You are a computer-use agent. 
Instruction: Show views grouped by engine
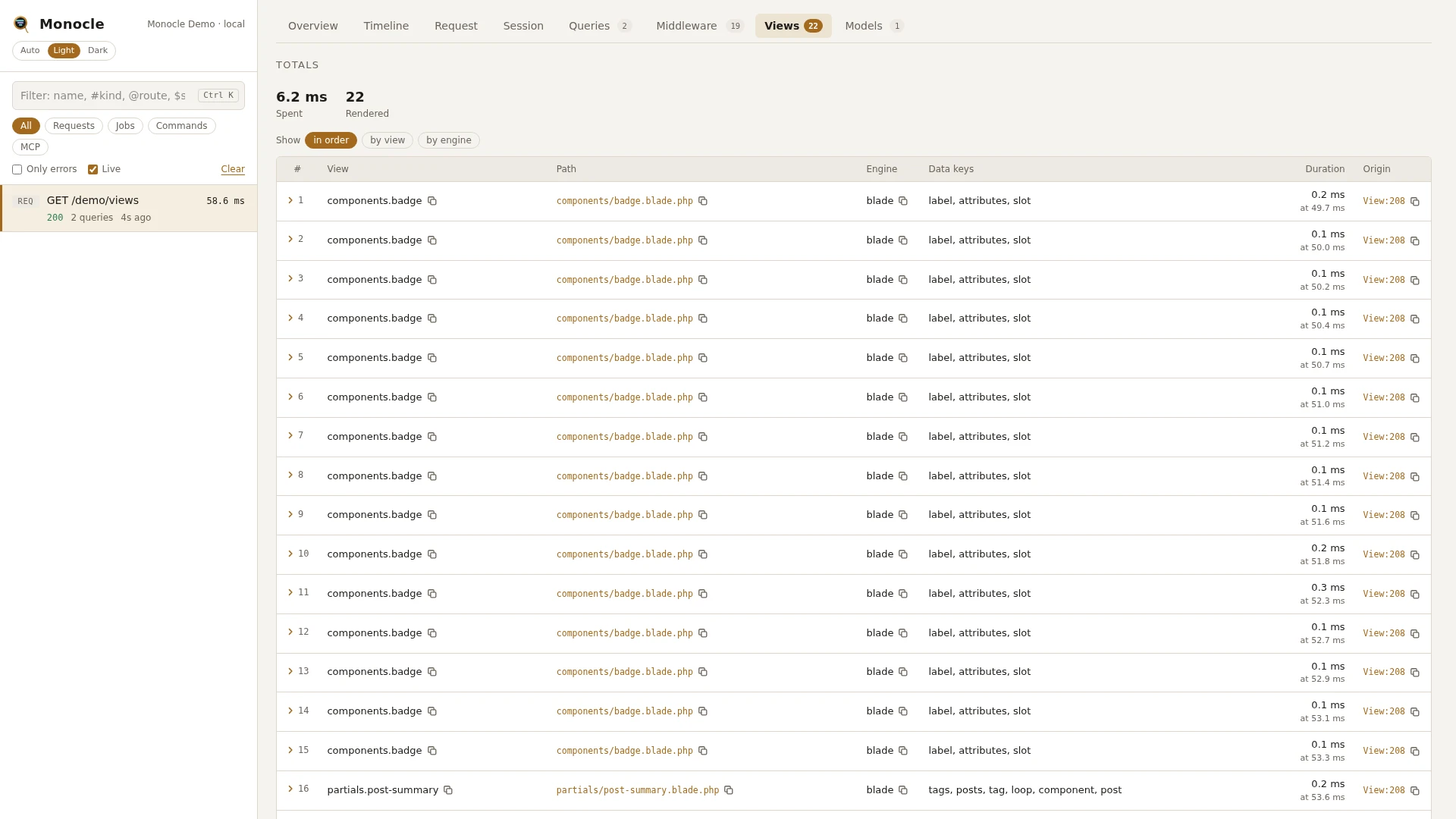pyautogui.click(x=449, y=140)
